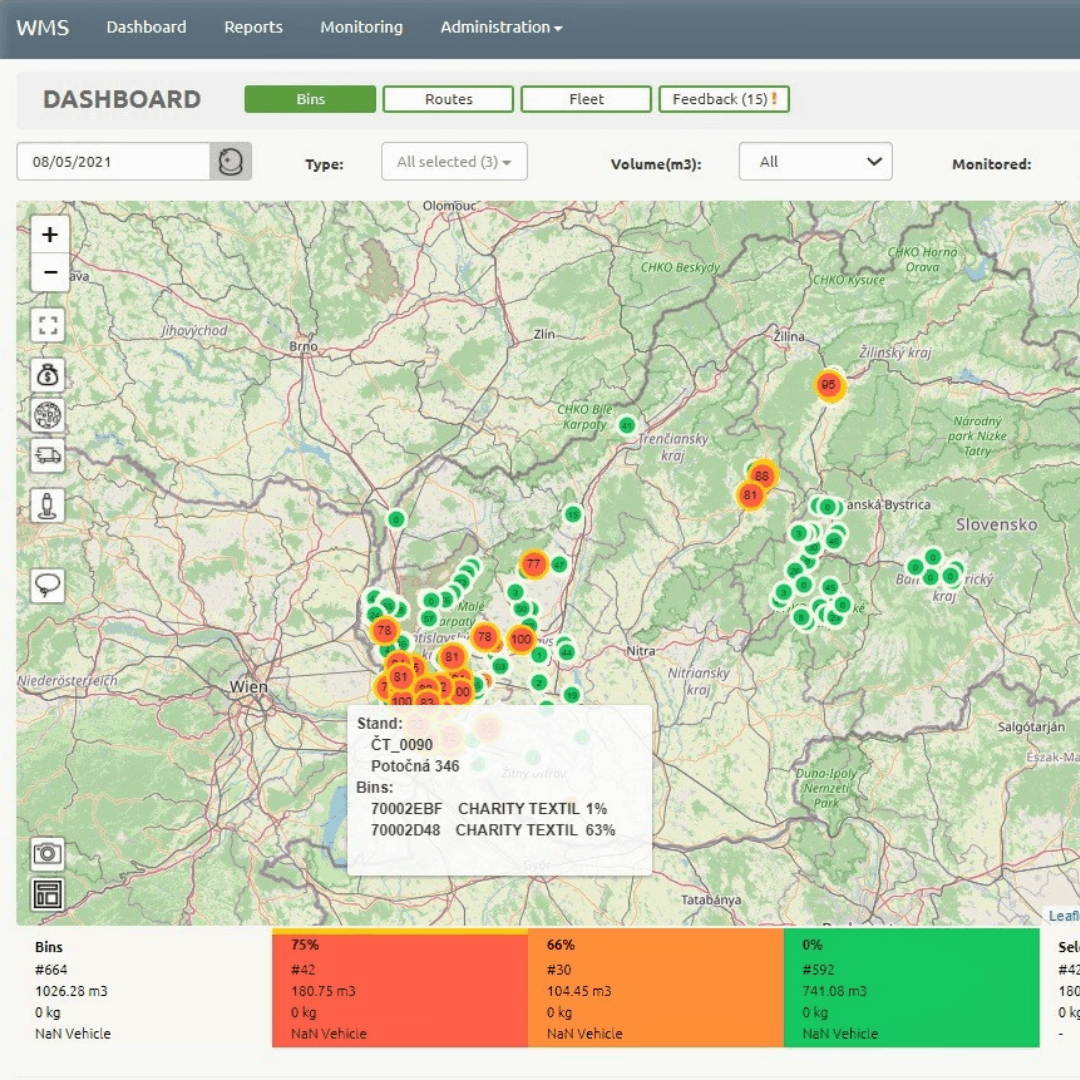Open the Feedback (15) tab
This screenshot has width=1080, height=1080.
pos(724,99)
